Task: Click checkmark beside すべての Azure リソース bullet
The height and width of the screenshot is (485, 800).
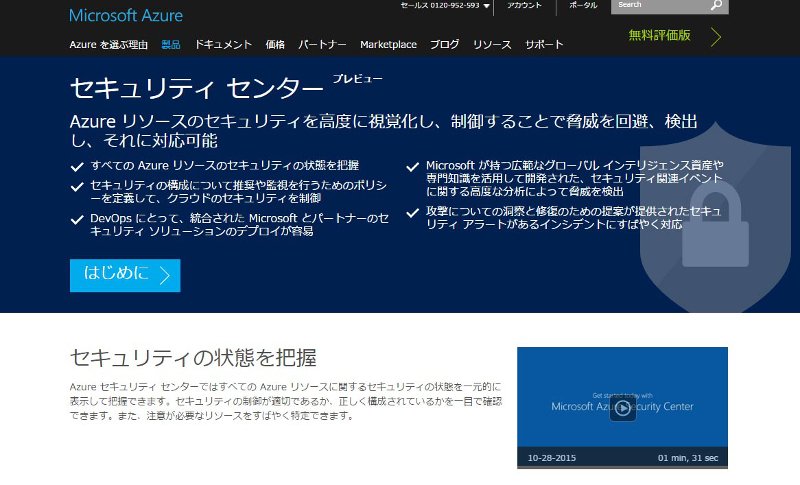Action: pyautogui.click(x=77, y=167)
